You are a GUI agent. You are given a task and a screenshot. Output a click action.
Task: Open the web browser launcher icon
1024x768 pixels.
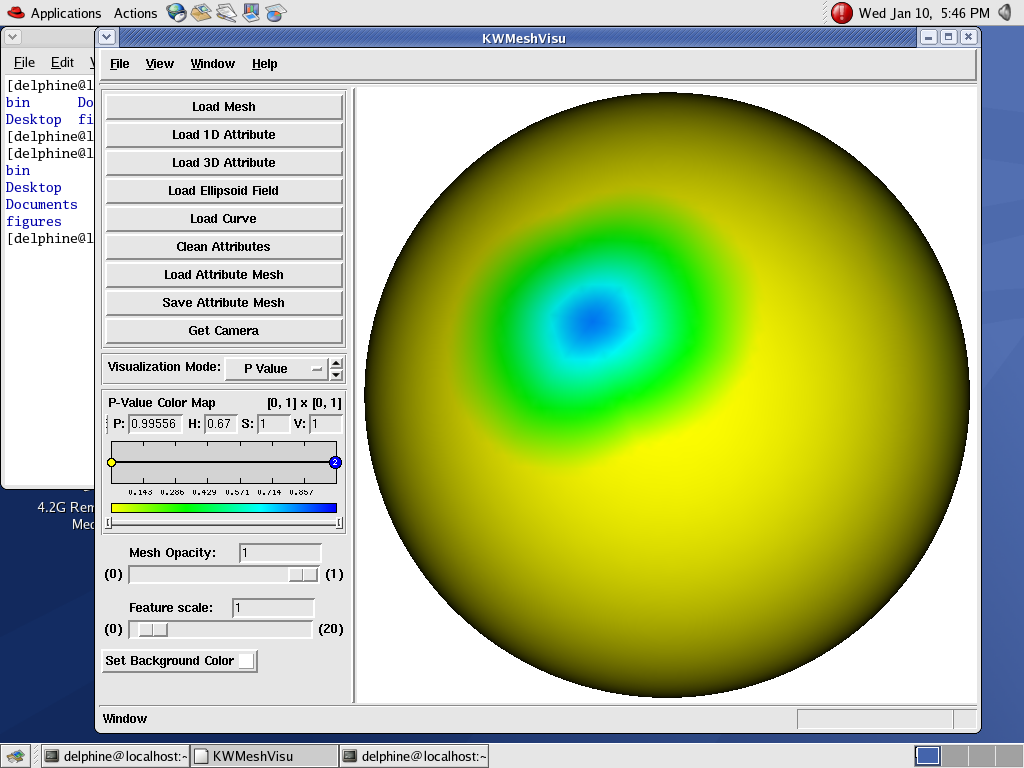pyautogui.click(x=176, y=12)
